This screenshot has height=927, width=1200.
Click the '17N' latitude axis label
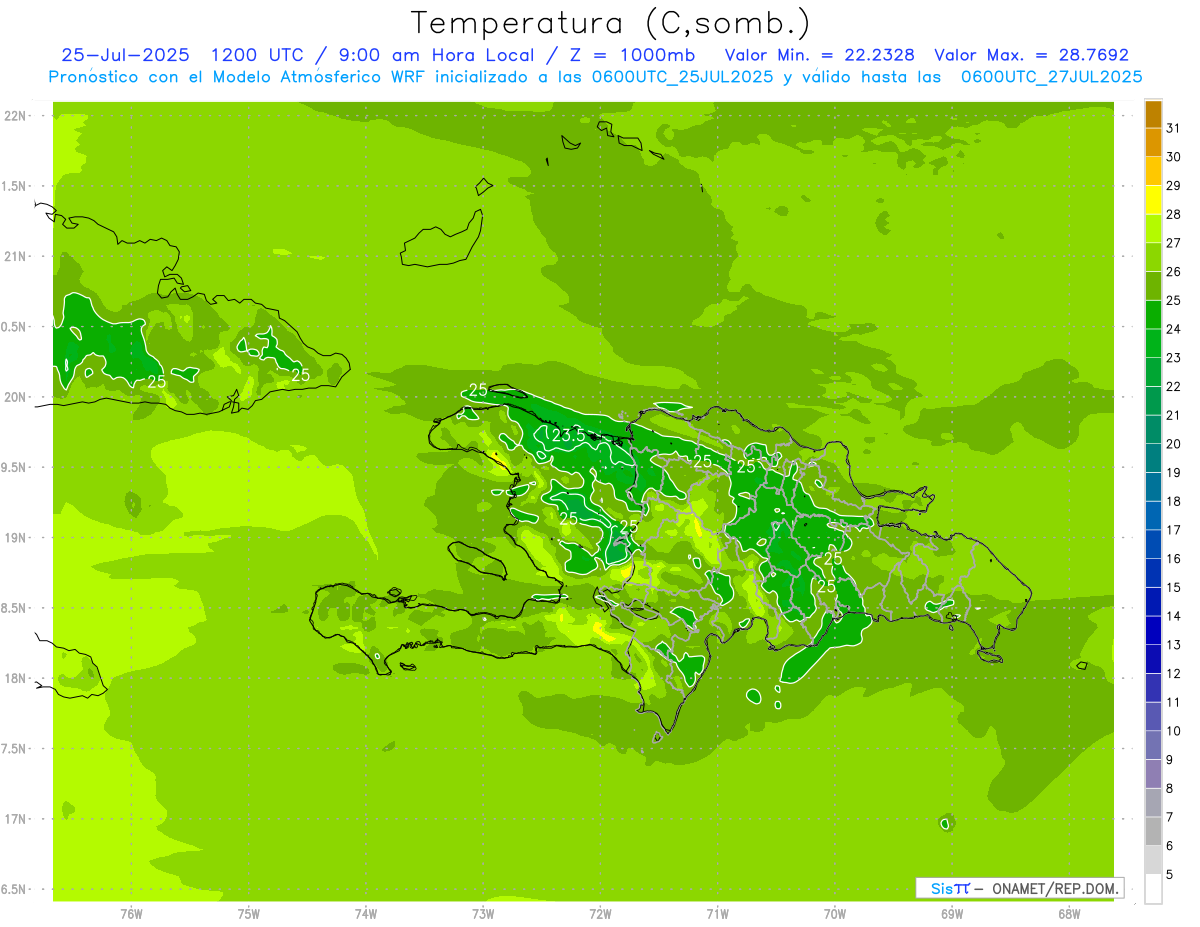(16, 820)
